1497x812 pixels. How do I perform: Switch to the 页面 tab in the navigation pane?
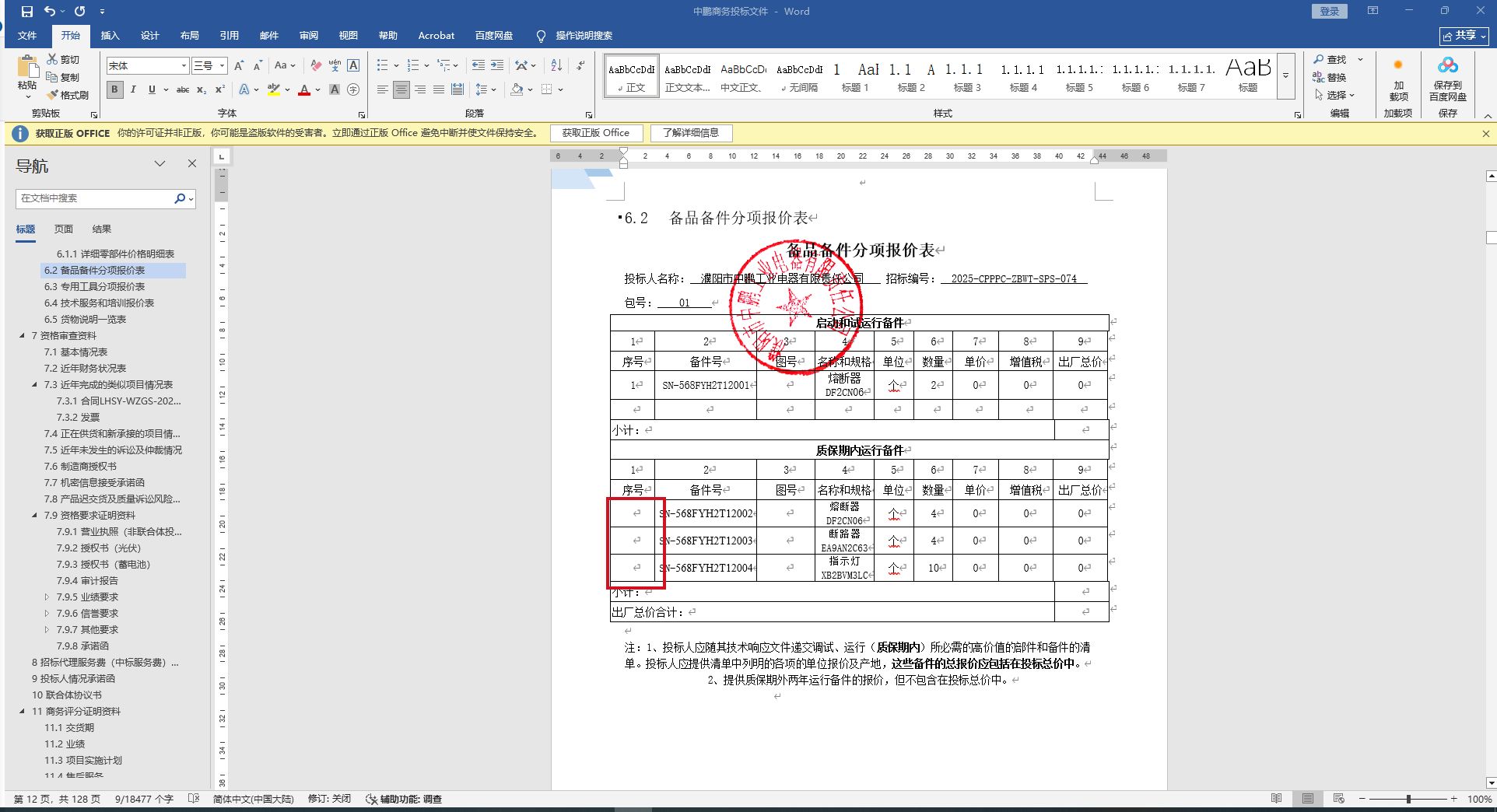coord(64,229)
